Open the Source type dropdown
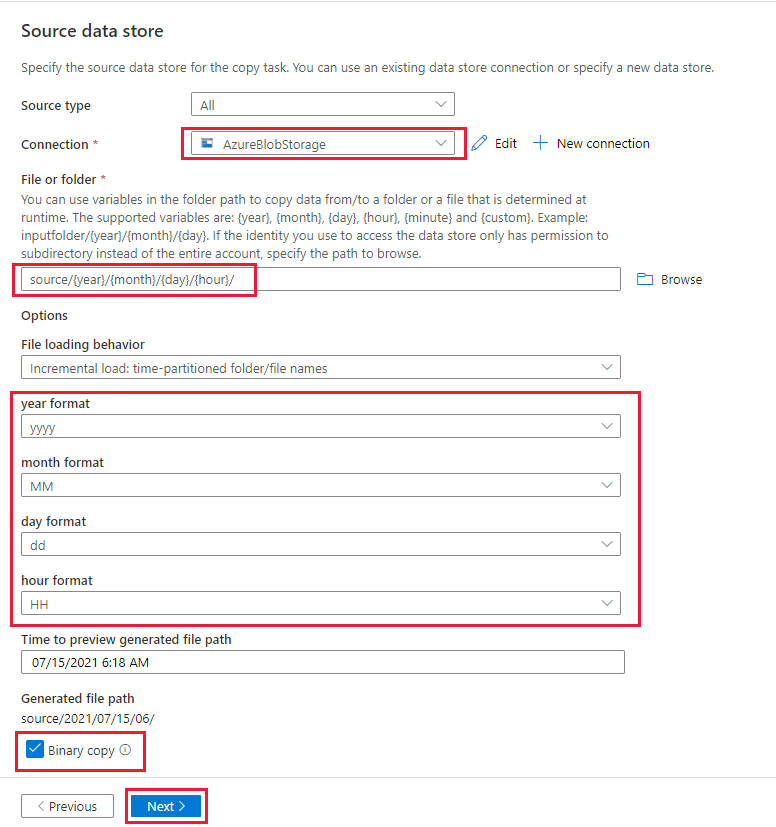This screenshot has height=827, width=776. pyautogui.click(x=322, y=103)
